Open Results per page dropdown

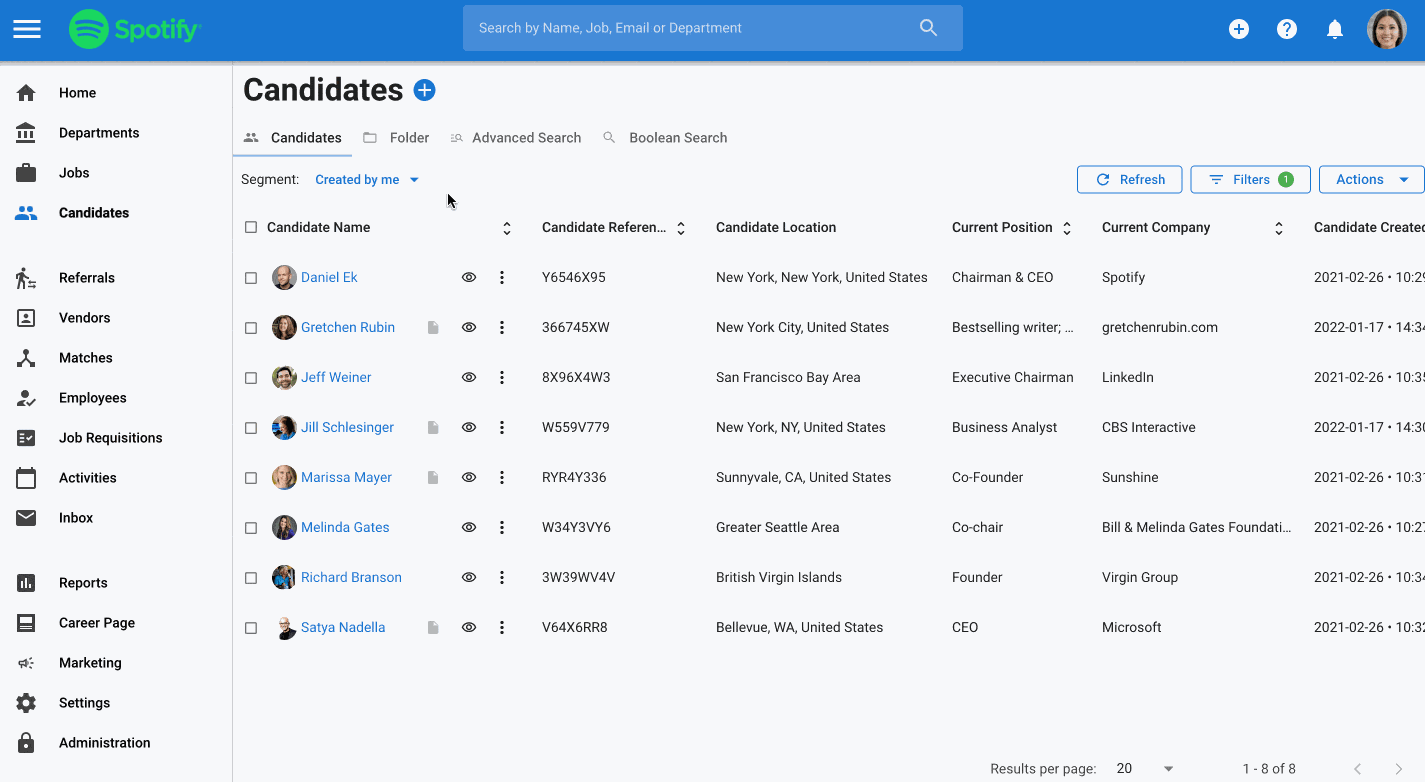(x=1145, y=769)
